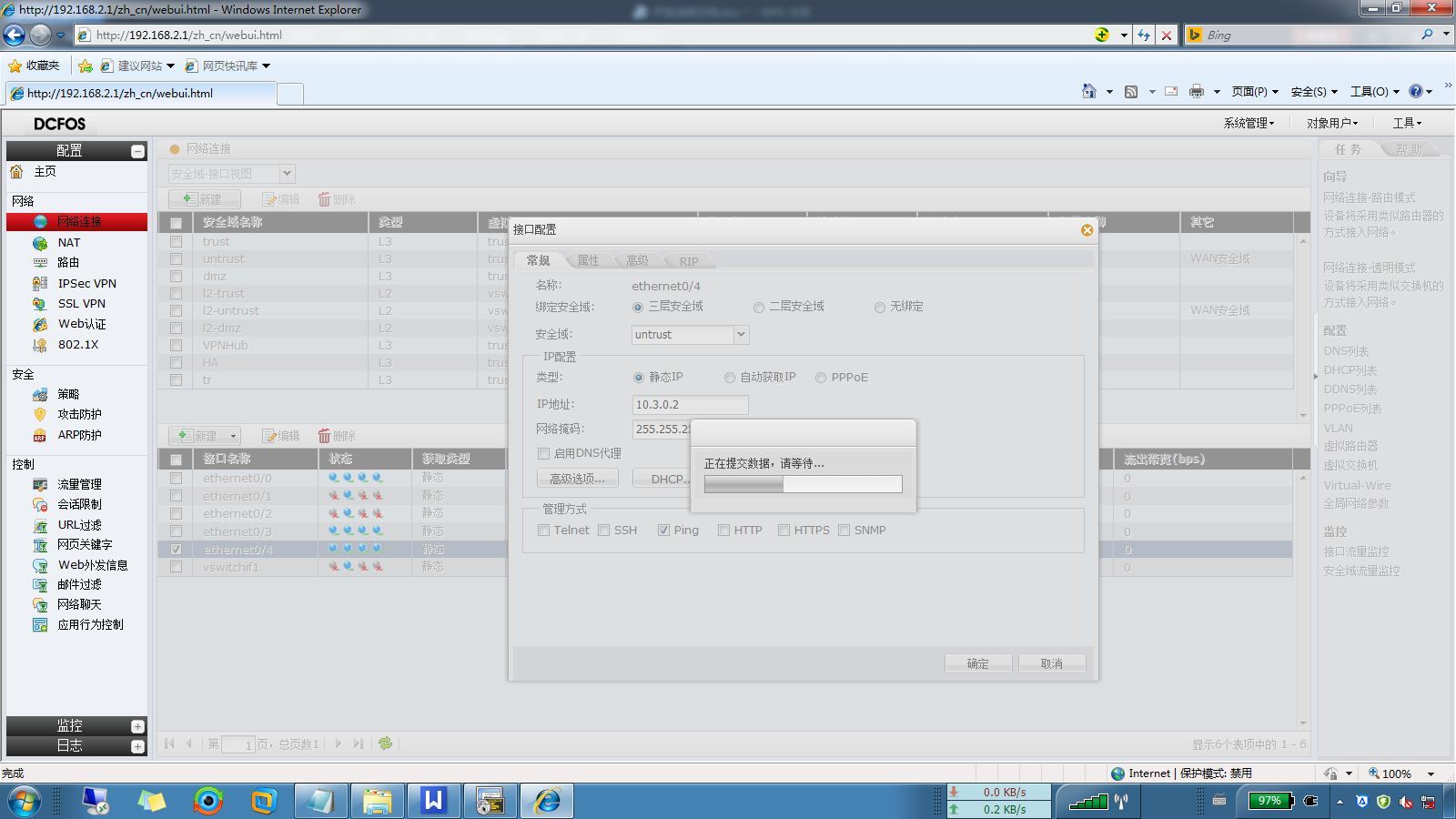Screen dimensions: 1456x819
Task: Enable HTTPS management checkbox
Action: click(784, 531)
